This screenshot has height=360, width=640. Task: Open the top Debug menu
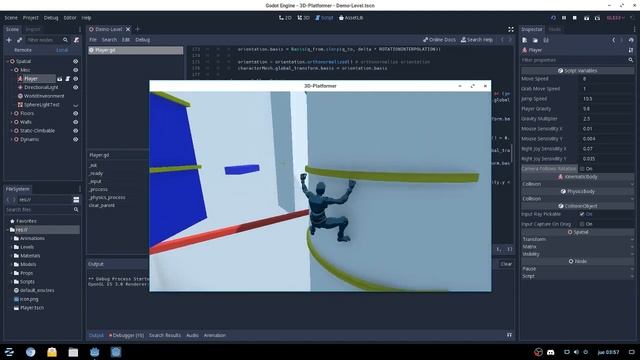click(51, 18)
